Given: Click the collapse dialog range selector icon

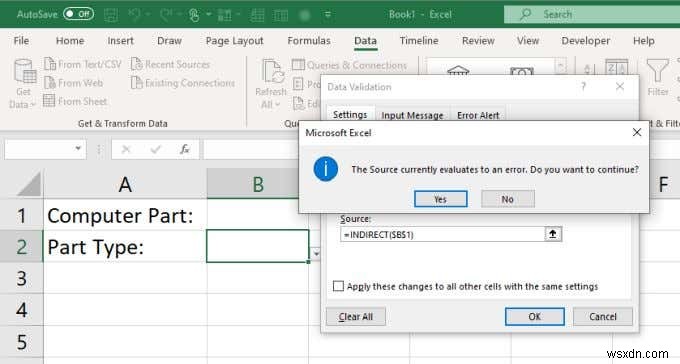Looking at the screenshot, I should (x=553, y=234).
